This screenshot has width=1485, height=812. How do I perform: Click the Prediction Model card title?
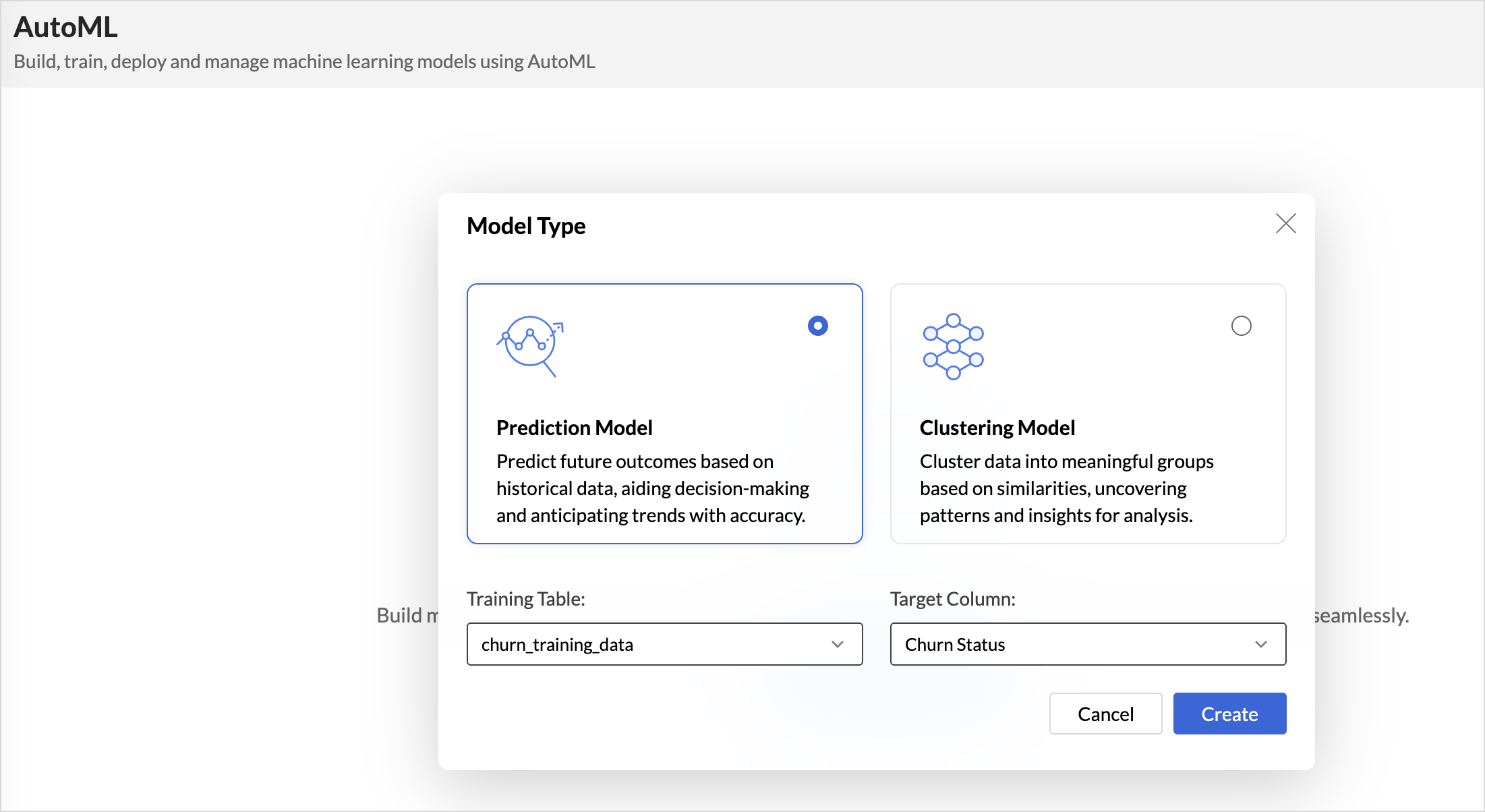[x=574, y=428]
